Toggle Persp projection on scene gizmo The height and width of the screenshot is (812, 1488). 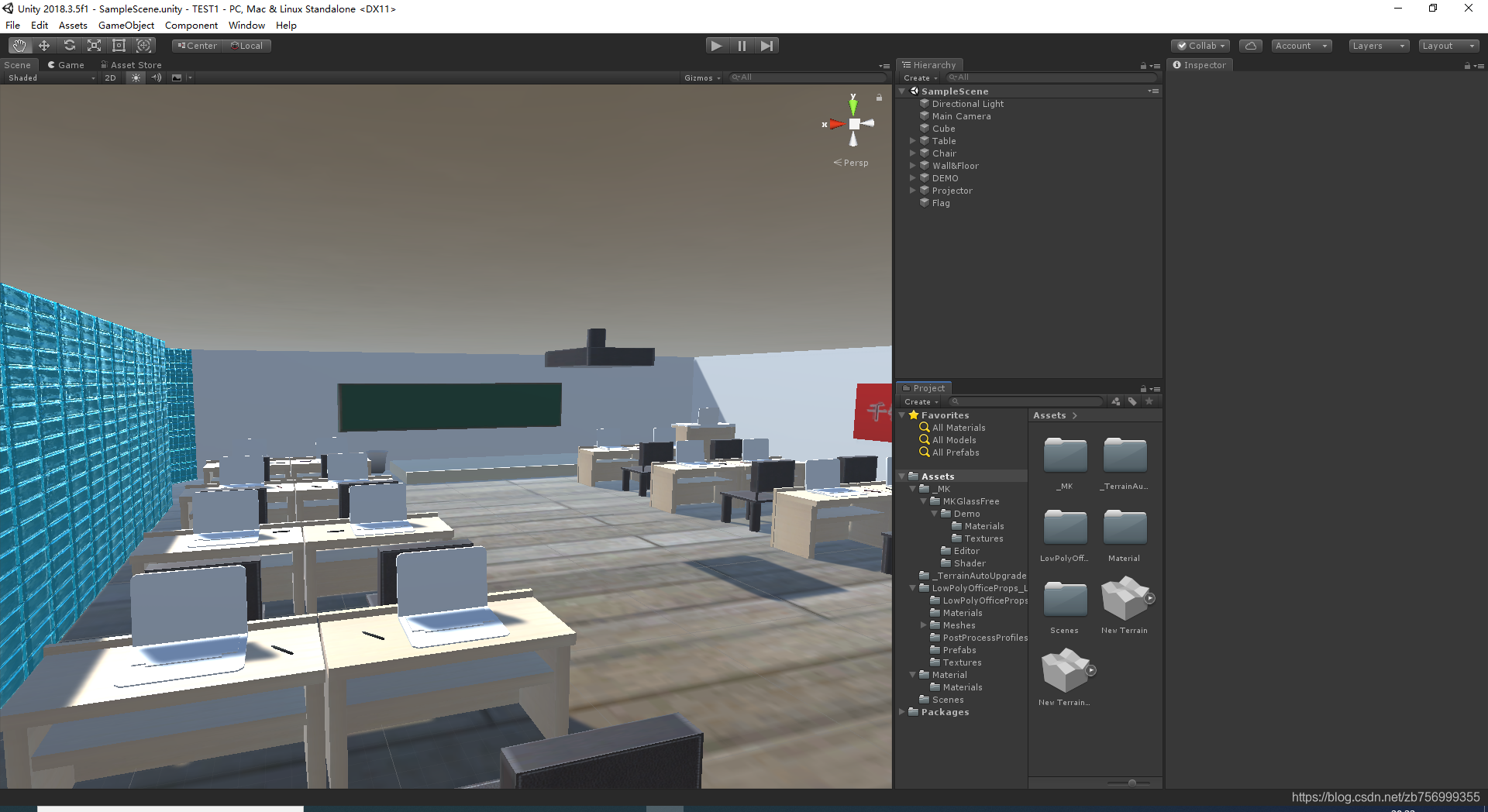tap(852, 163)
